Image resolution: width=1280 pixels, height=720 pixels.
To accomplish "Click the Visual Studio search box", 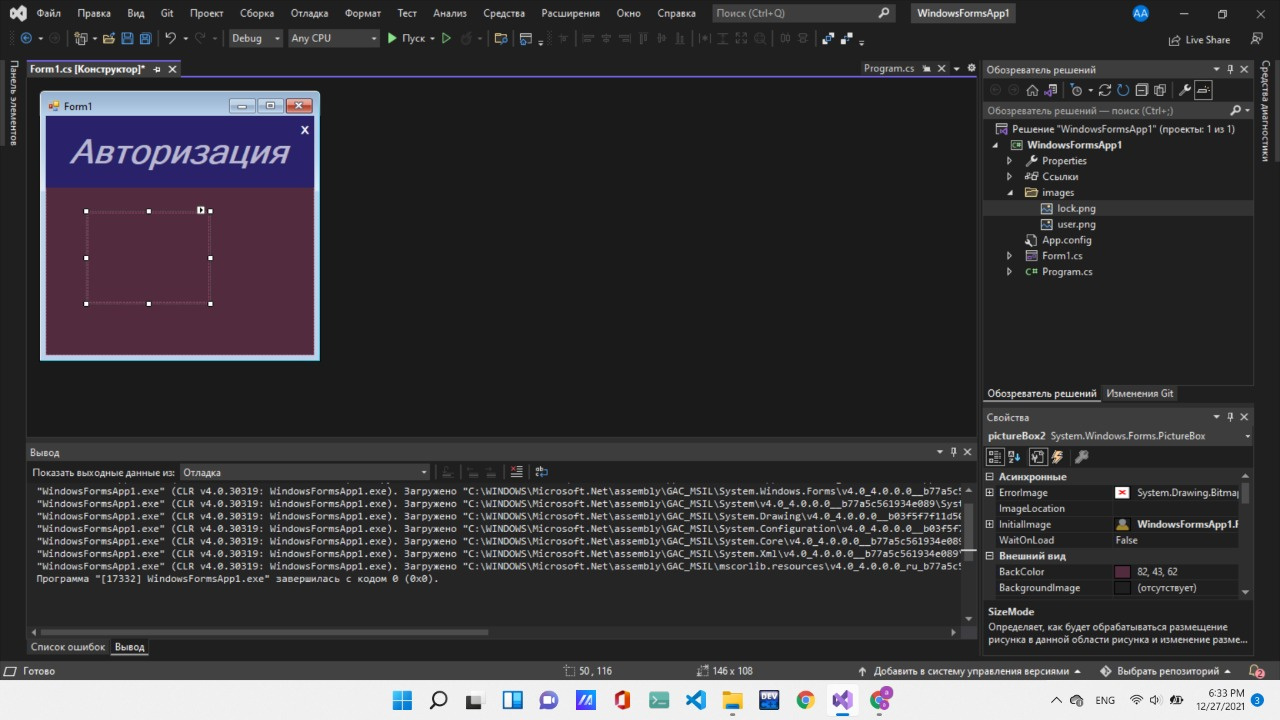I will point(803,13).
